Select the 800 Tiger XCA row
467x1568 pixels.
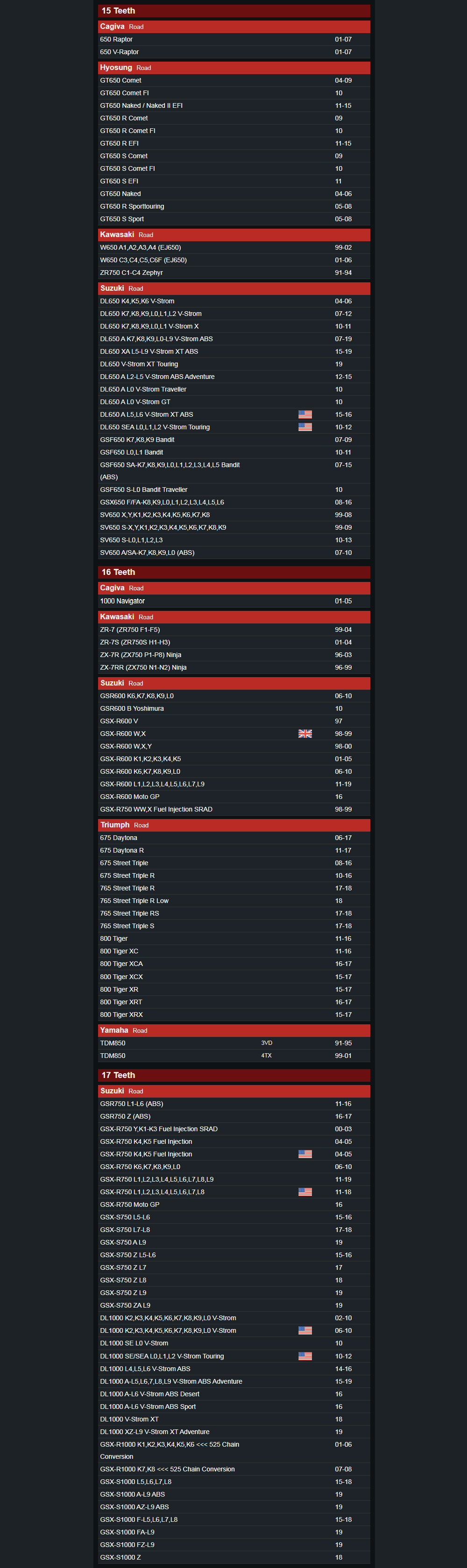tap(234, 964)
